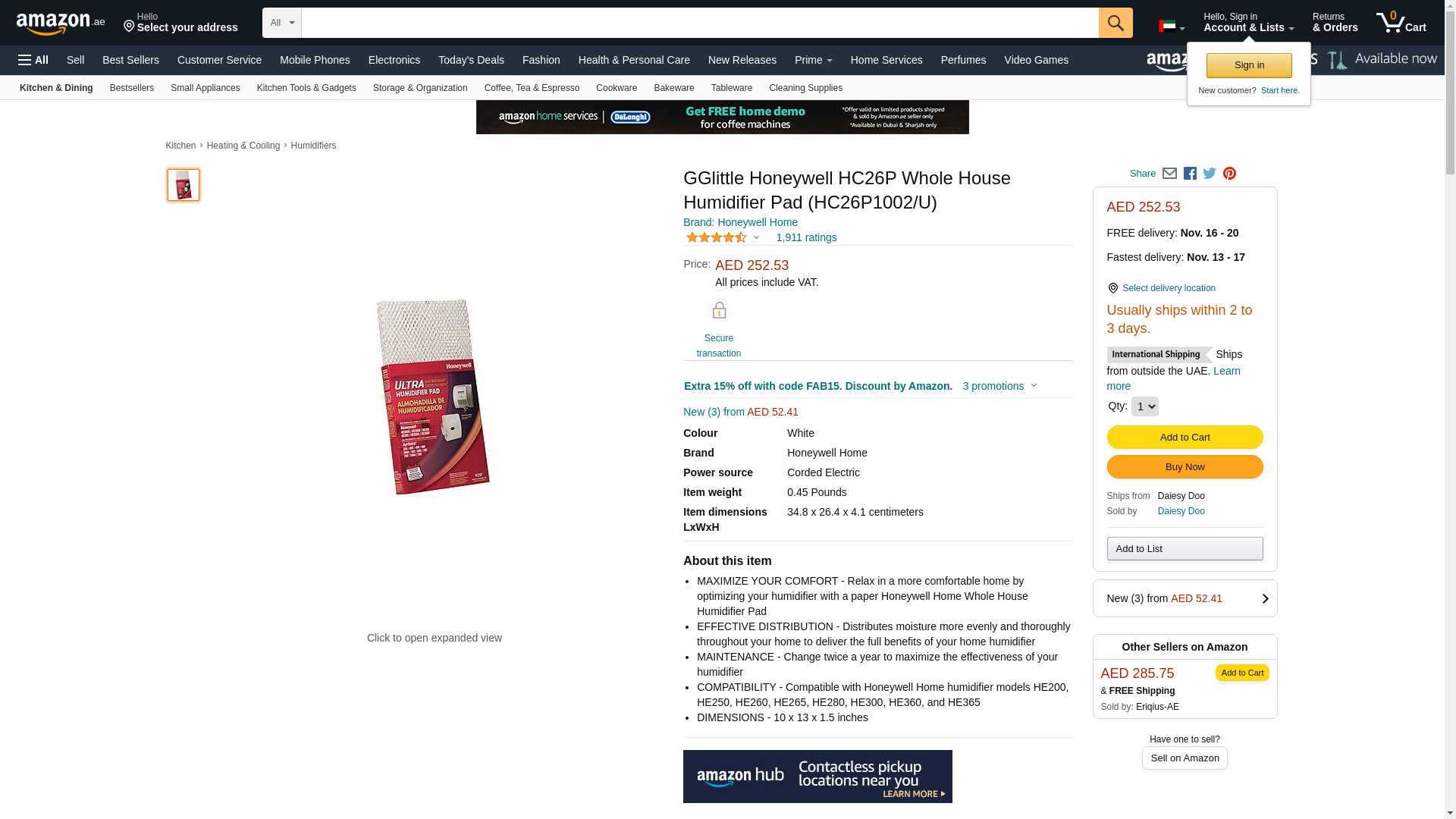Select the humidifier pad product thumbnail
Viewport: 1456px width, 819px height.
184,185
